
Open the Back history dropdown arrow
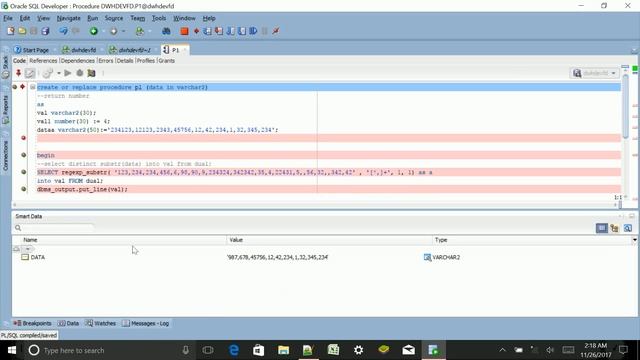pyautogui.click(x=103, y=31)
